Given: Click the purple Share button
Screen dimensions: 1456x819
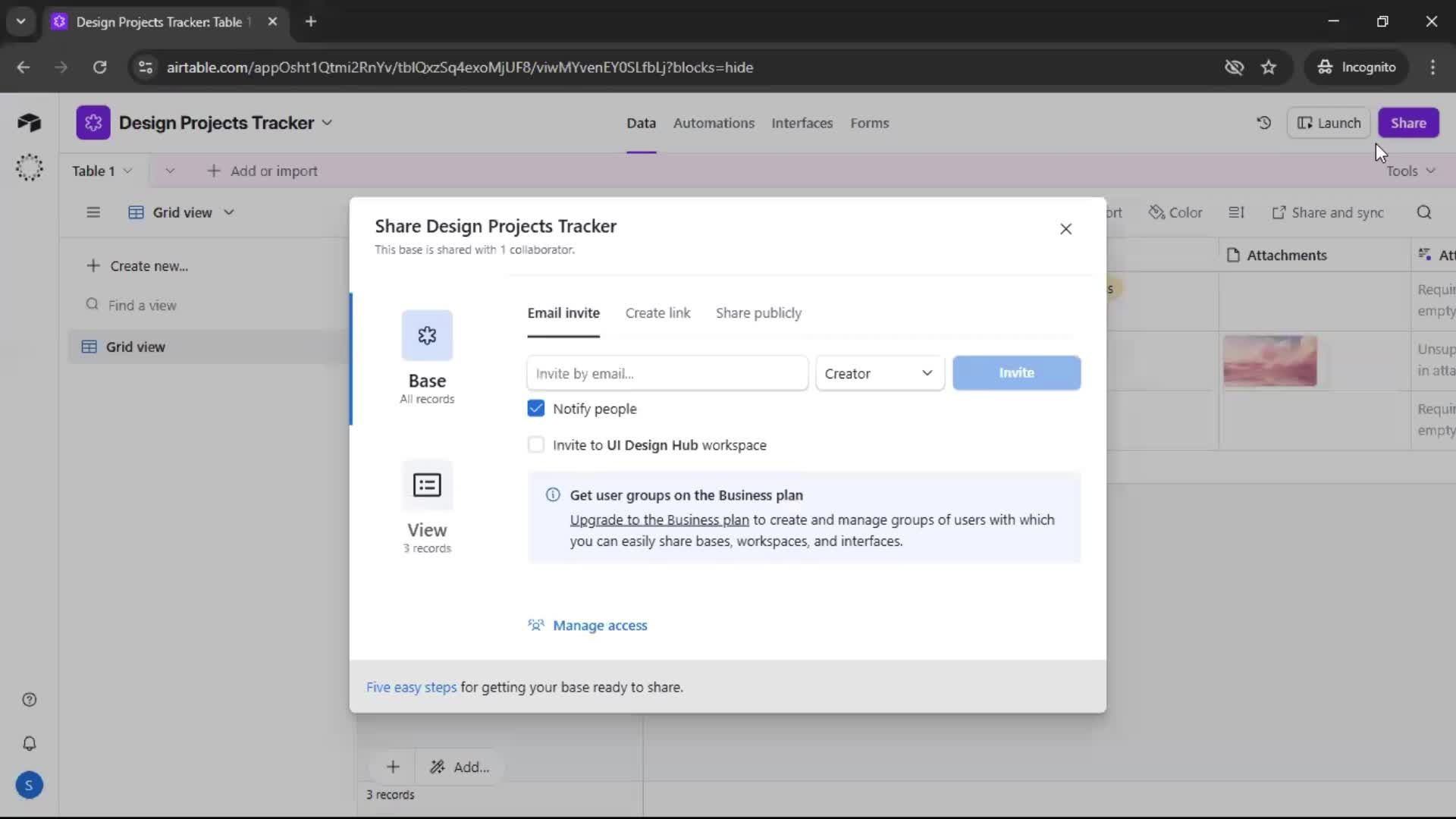Looking at the screenshot, I should click(1408, 123).
